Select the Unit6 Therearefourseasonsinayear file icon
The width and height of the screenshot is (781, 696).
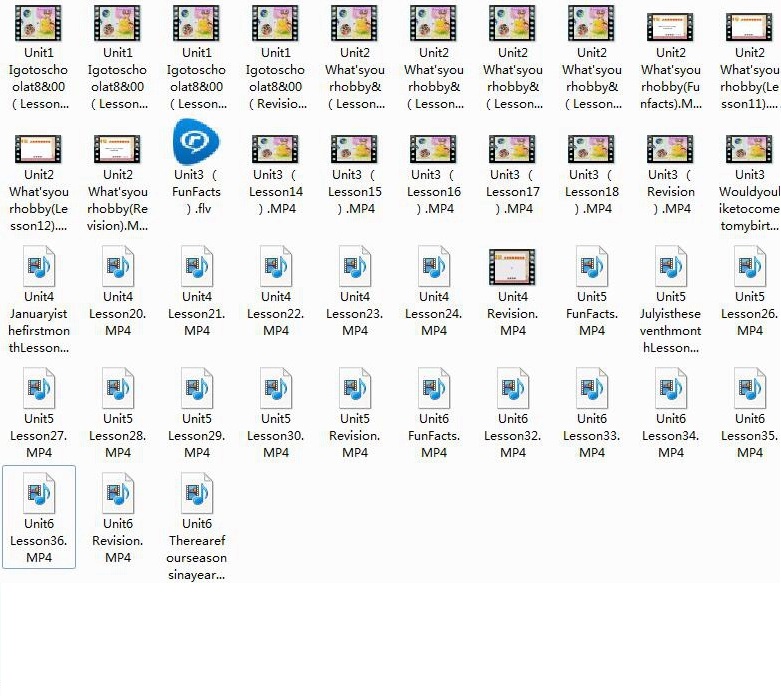(197, 494)
